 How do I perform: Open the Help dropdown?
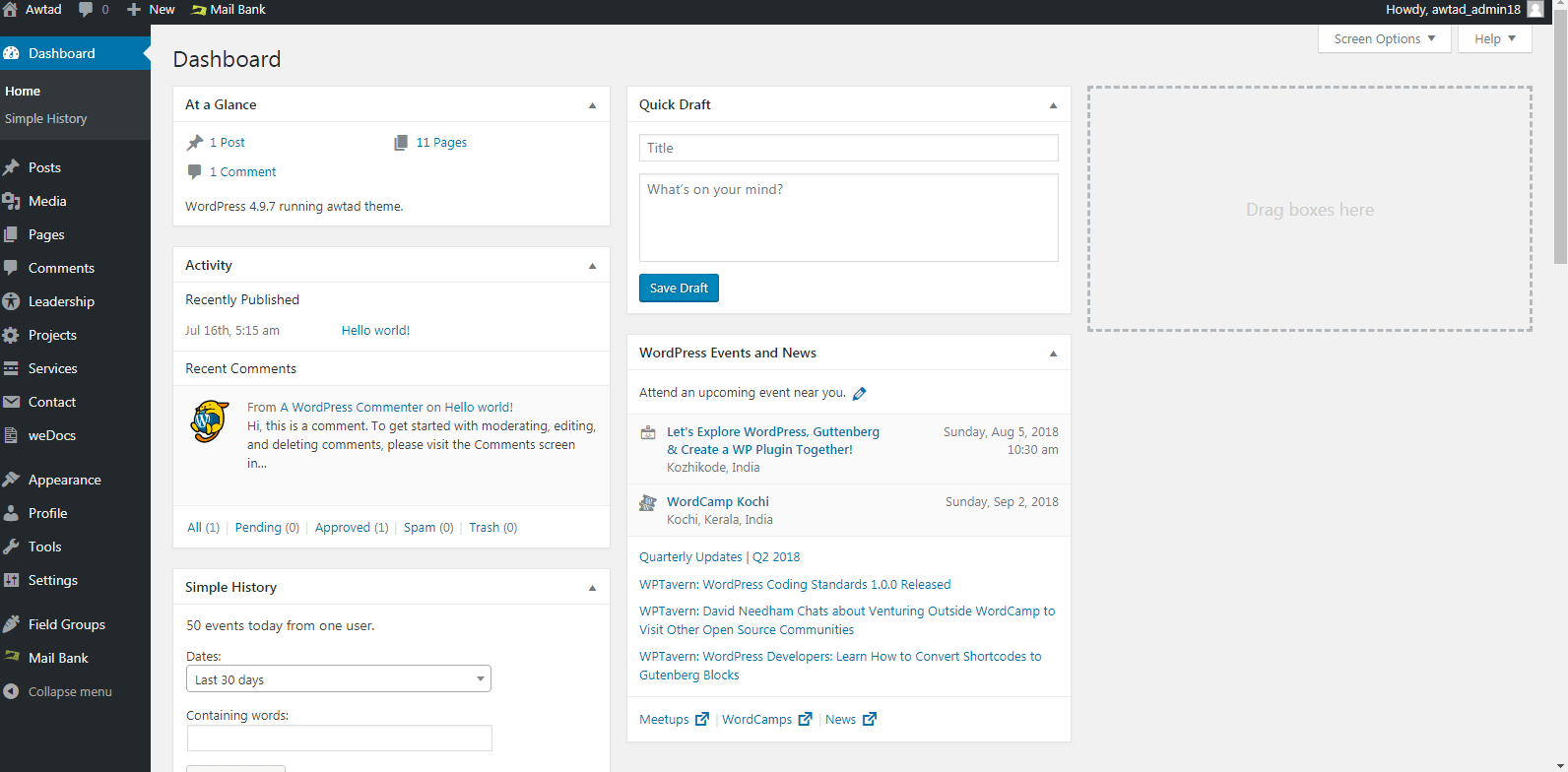(1495, 39)
